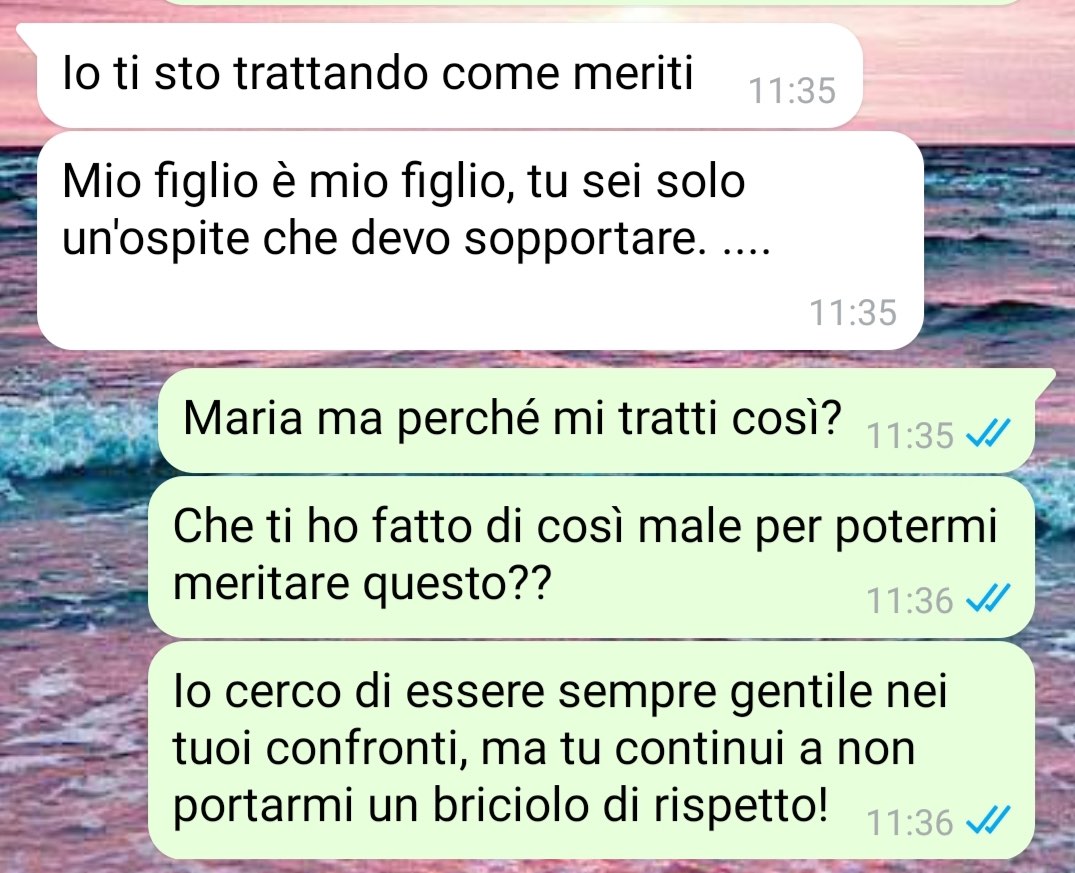Click the word 'rispetto!' in the last message

tap(740, 805)
